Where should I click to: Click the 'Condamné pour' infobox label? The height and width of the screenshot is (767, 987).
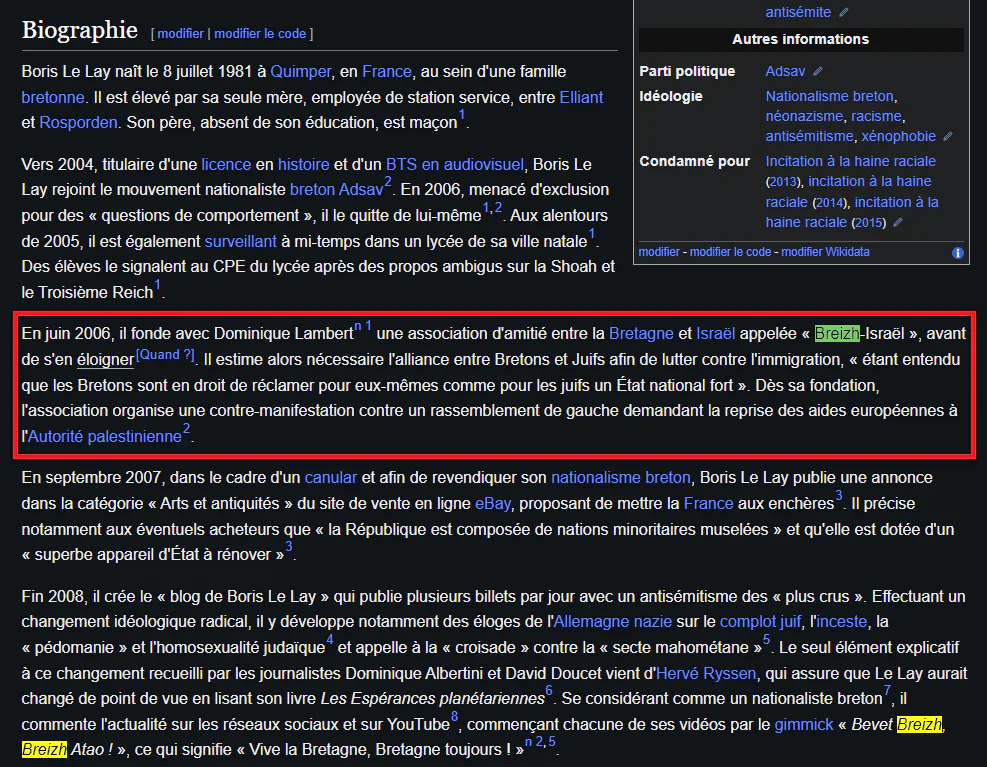(x=695, y=161)
